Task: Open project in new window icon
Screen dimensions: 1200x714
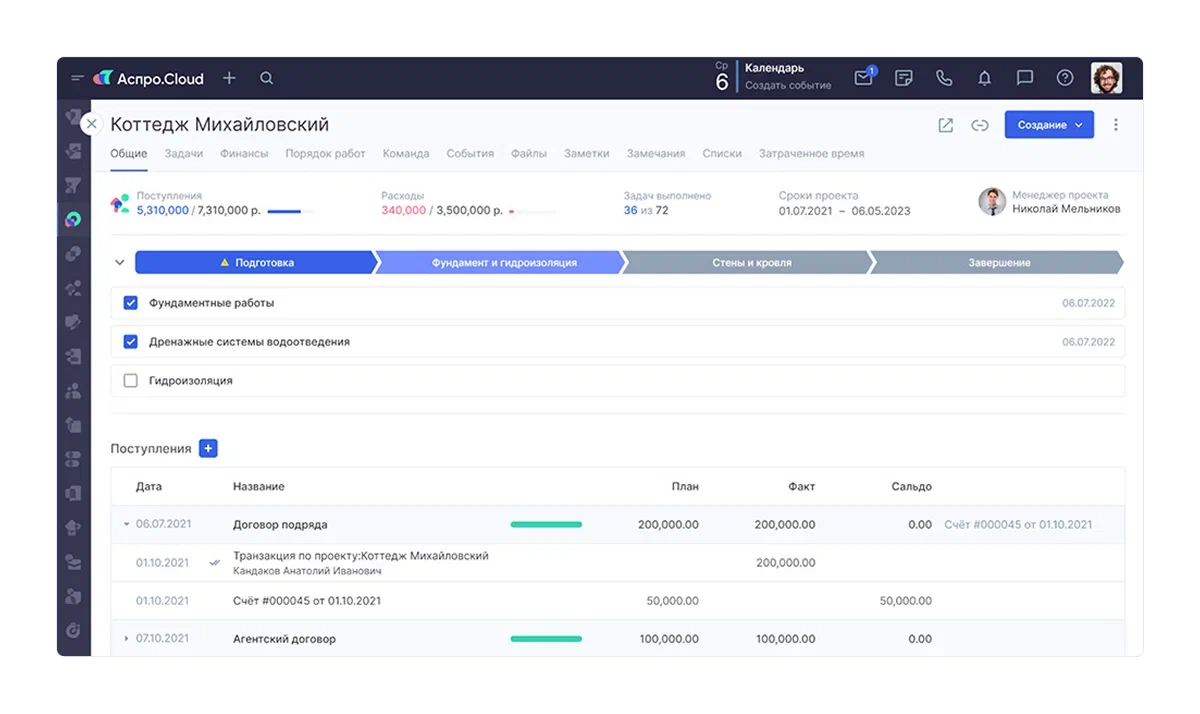Action: click(x=945, y=125)
